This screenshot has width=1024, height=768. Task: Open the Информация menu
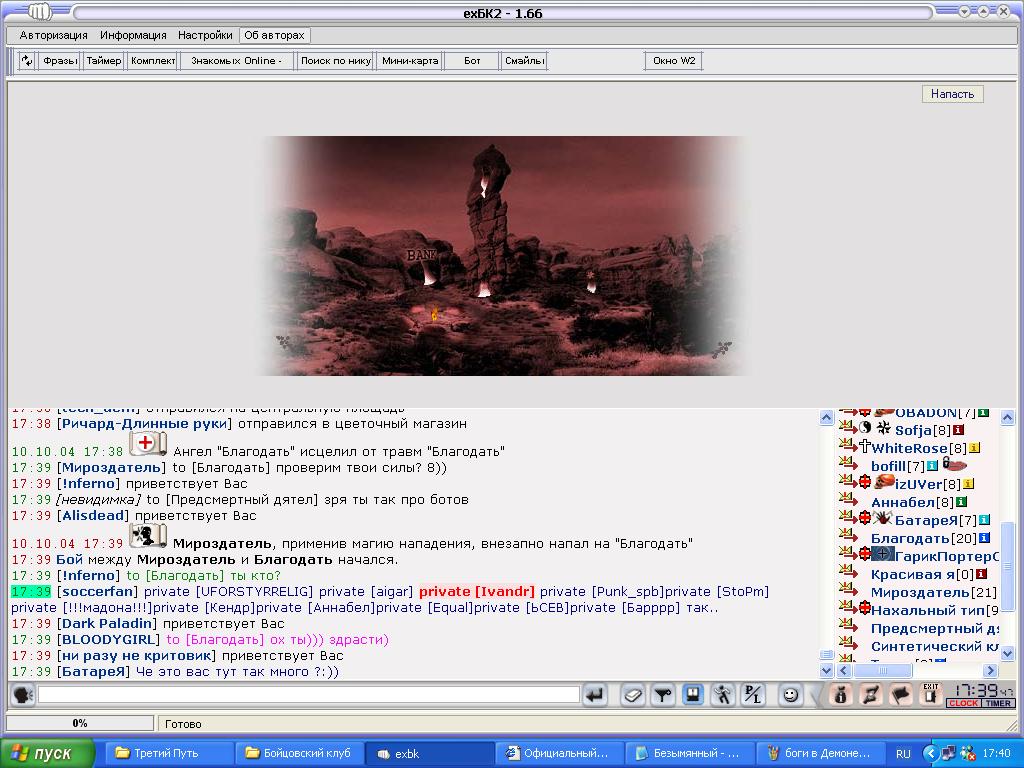133,35
